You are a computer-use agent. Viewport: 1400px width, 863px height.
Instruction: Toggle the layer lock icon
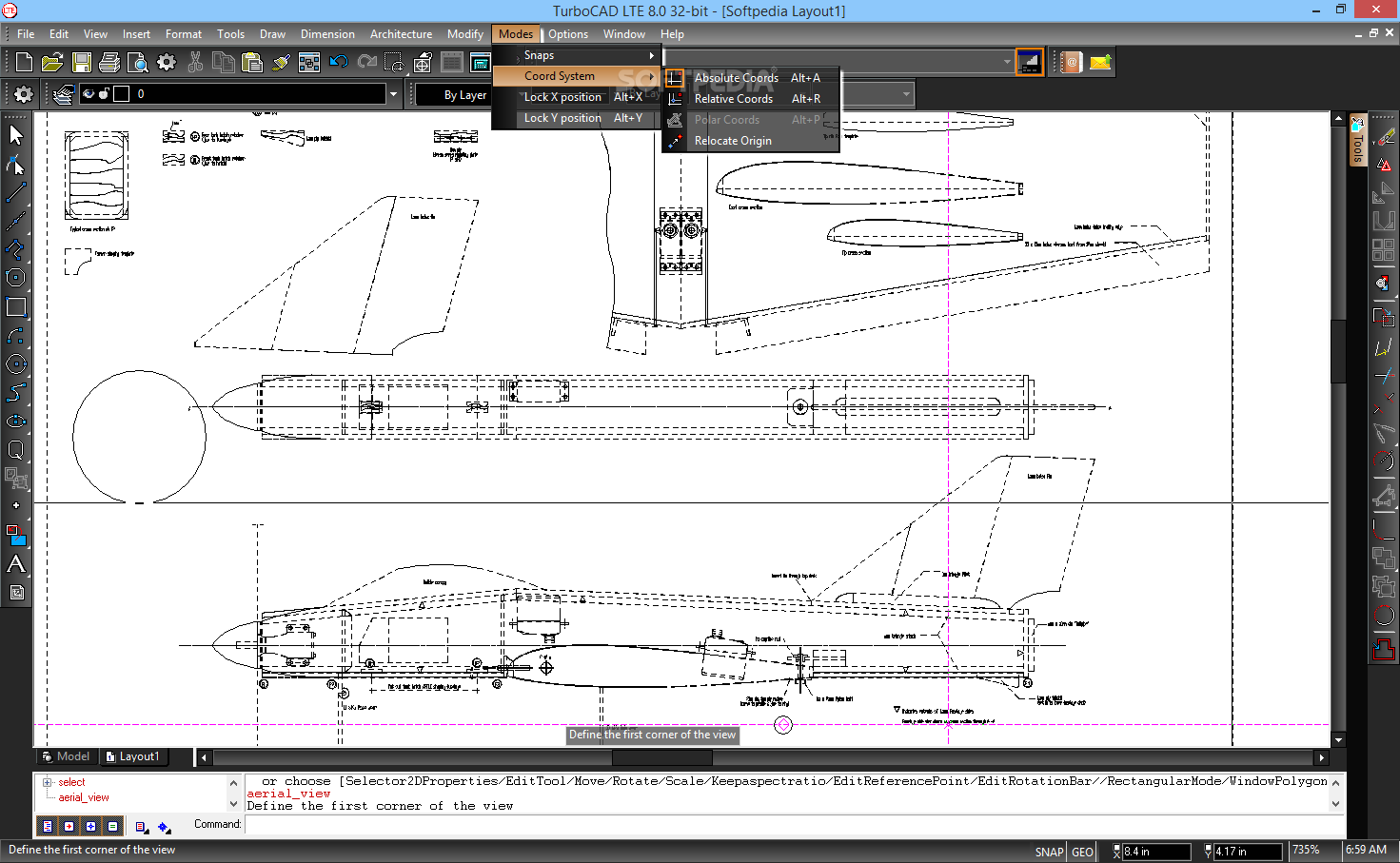point(104,94)
